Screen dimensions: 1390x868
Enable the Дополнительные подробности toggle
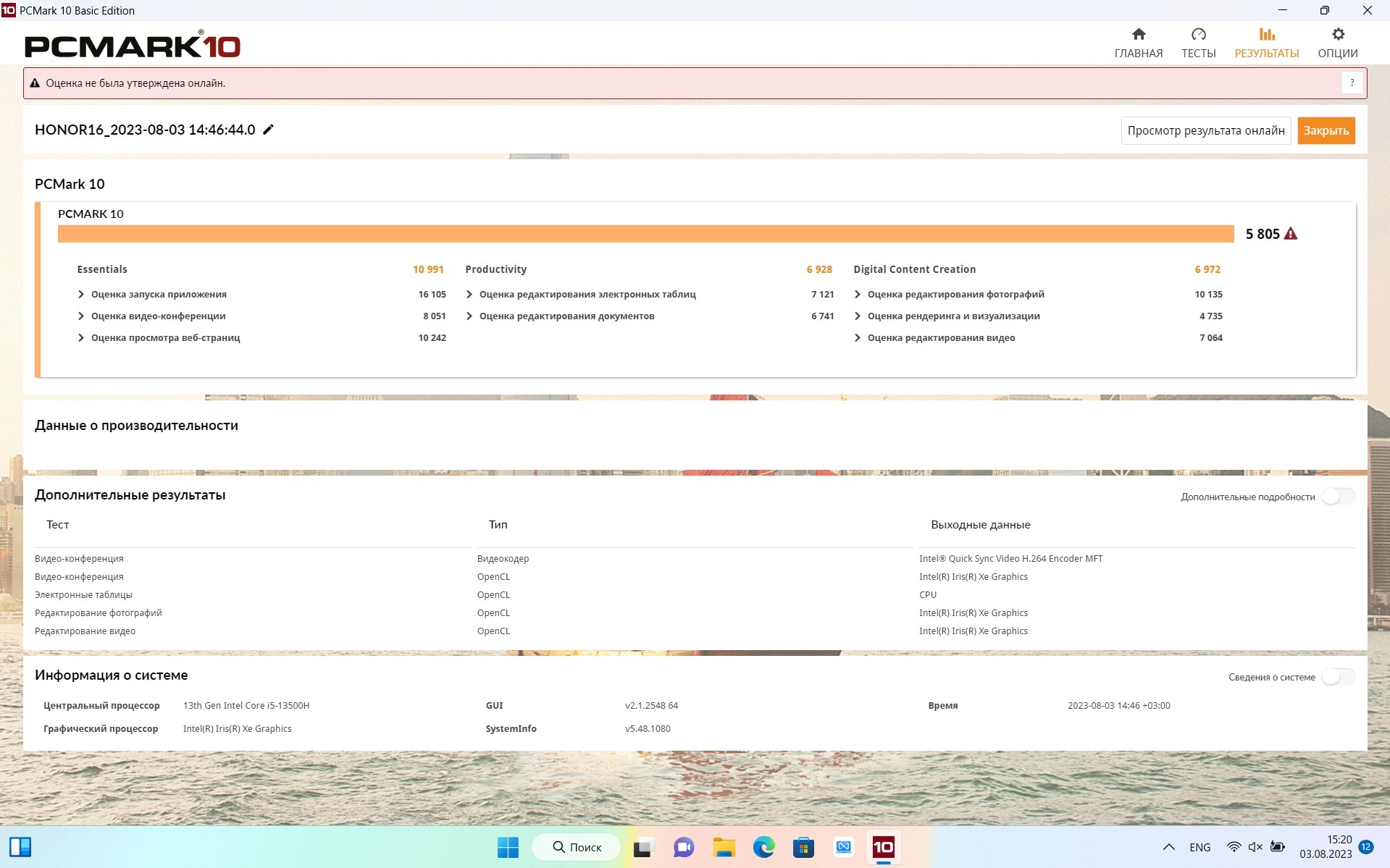[1337, 497]
